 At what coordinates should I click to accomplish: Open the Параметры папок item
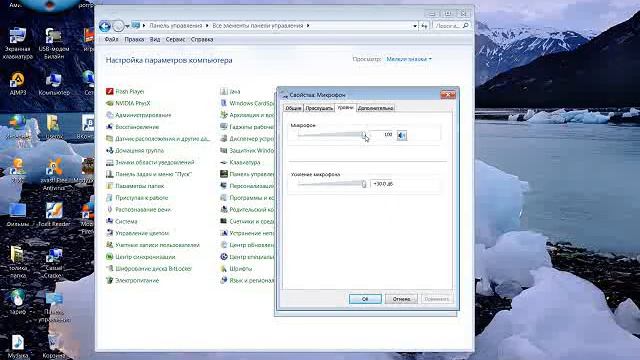(x=135, y=186)
